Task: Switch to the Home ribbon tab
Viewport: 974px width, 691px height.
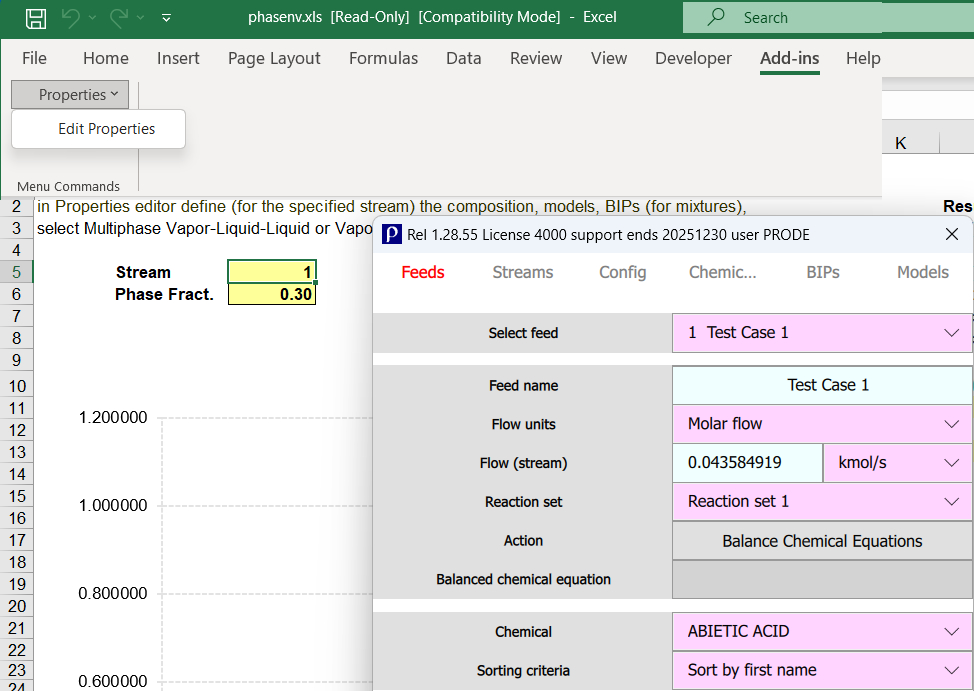Action: (106, 58)
